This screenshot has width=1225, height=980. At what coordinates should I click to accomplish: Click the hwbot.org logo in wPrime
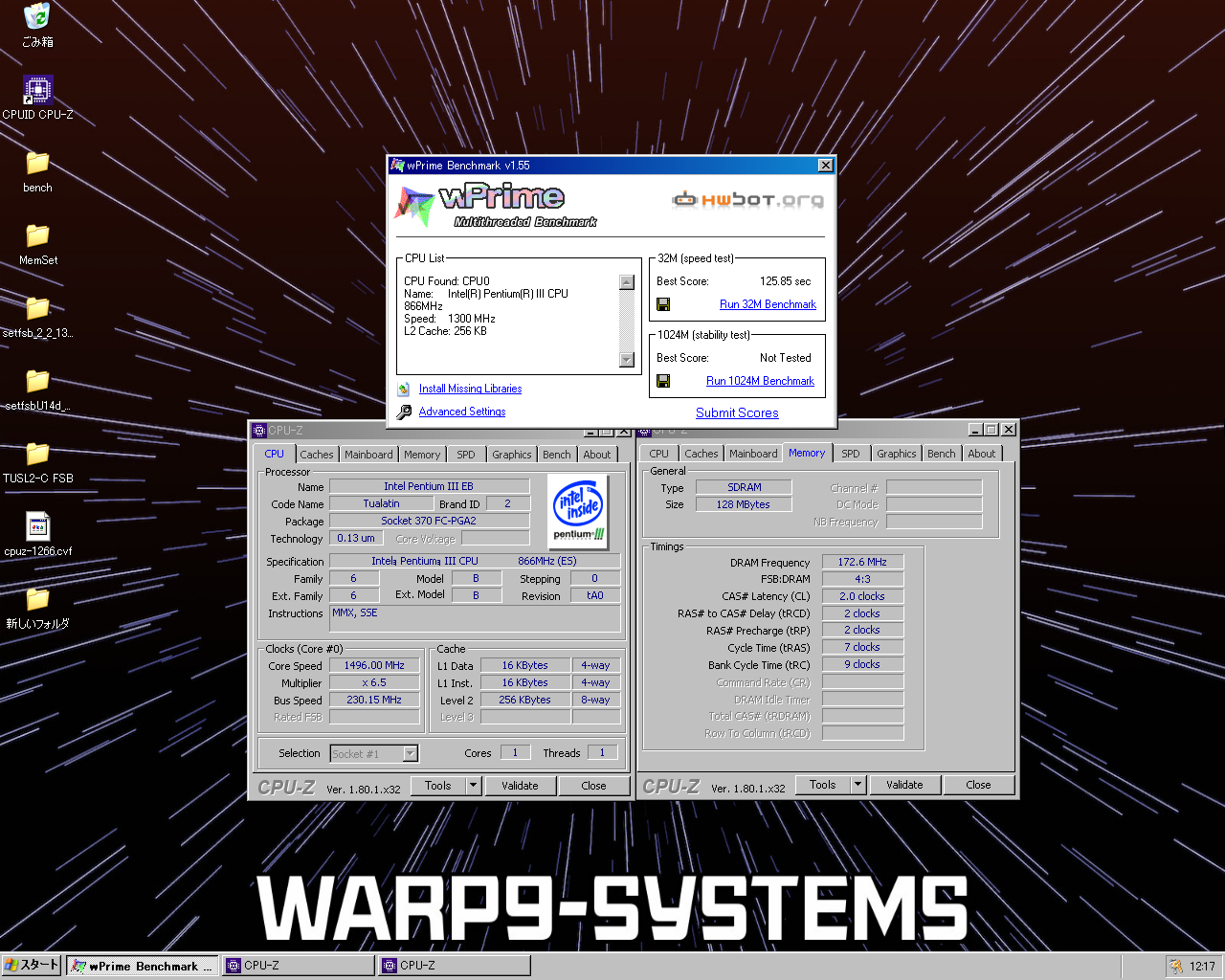[x=747, y=200]
